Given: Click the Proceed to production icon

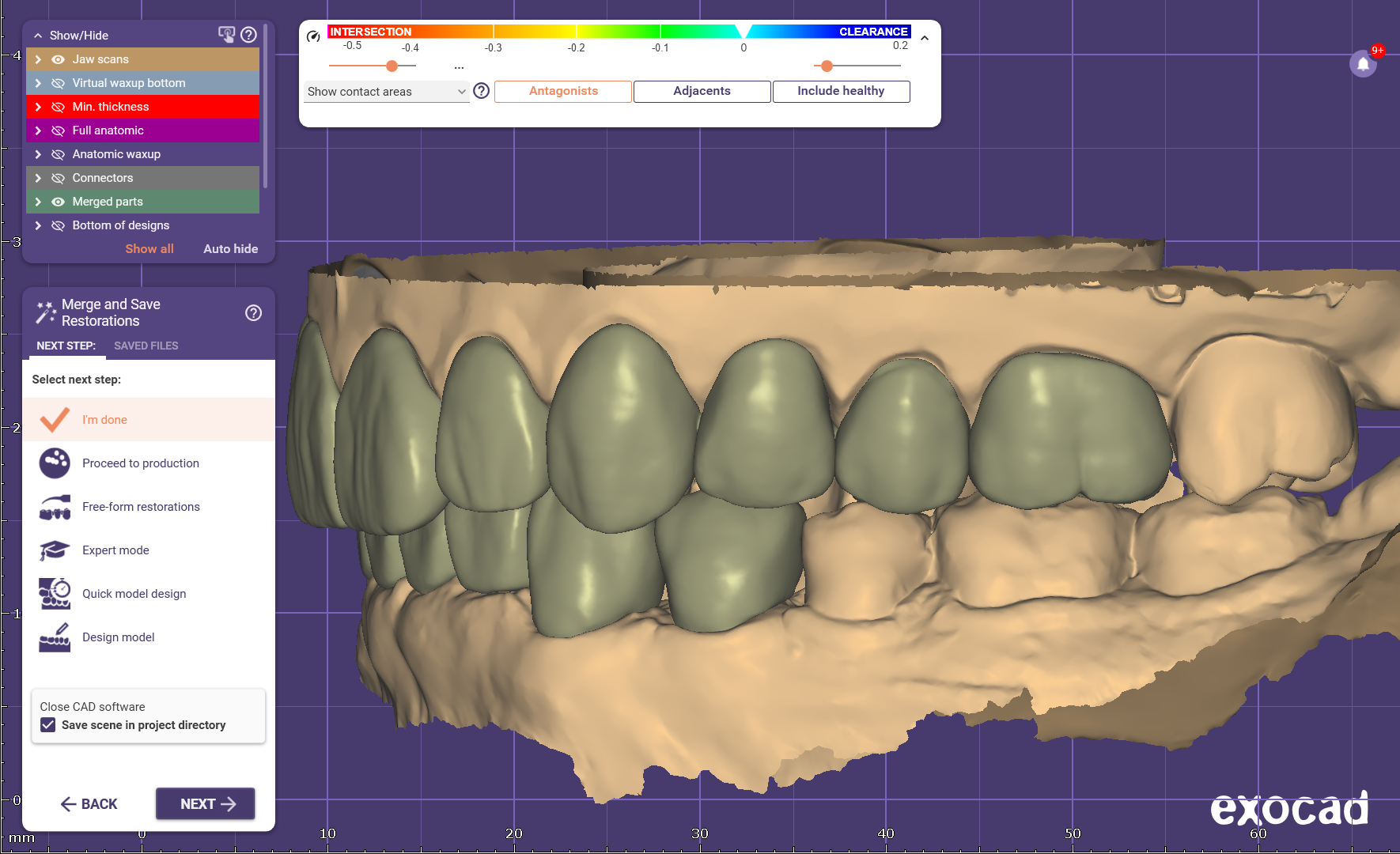Looking at the screenshot, I should 55,463.
